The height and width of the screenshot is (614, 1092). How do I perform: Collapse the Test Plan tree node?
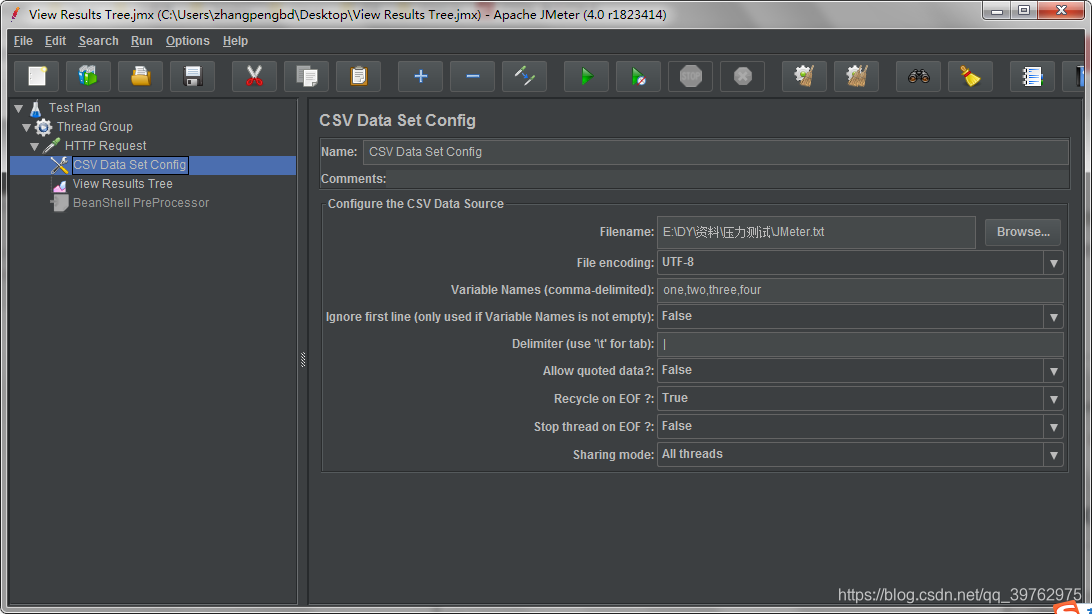click(x=19, y=109)
